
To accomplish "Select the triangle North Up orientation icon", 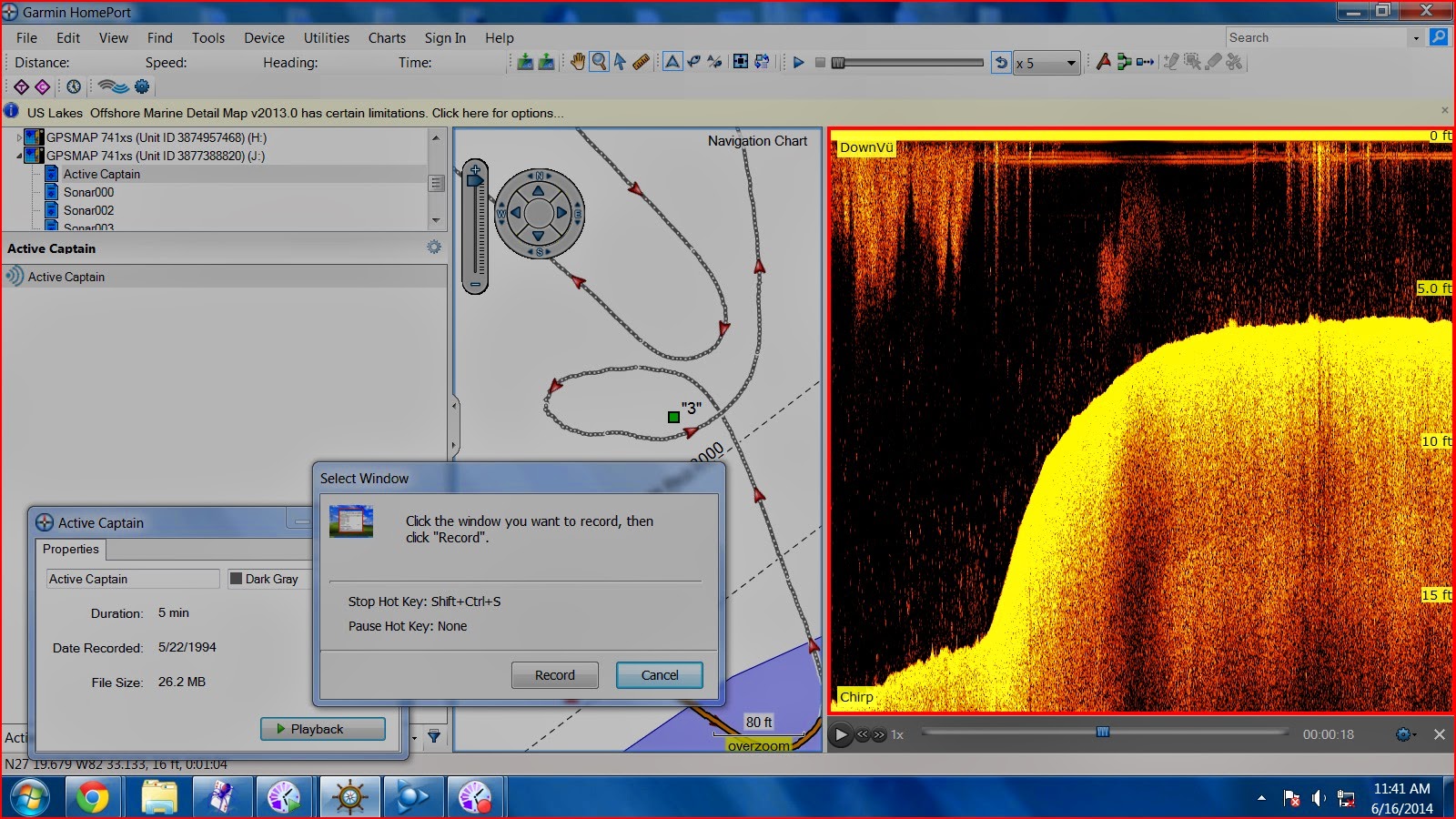I will point(672,62).
